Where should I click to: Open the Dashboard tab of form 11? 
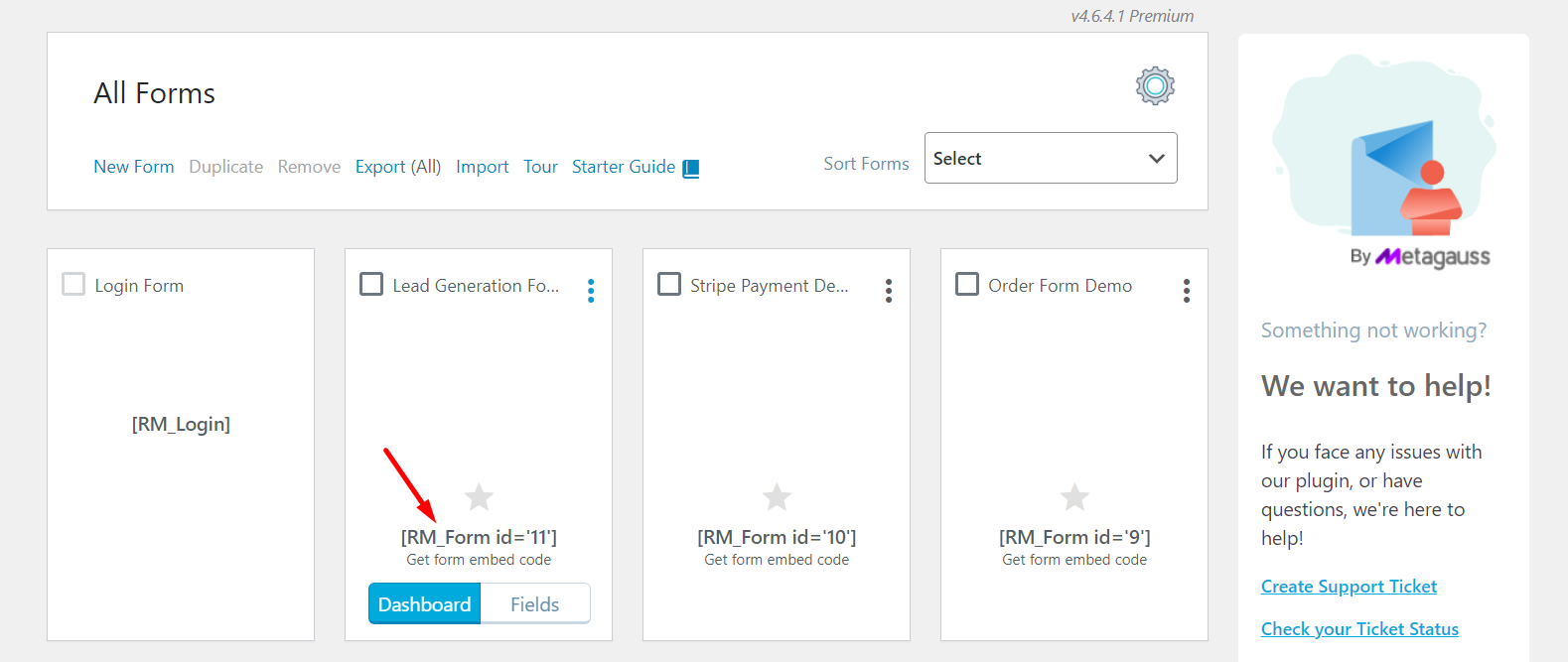pyautogui.click(x=425, y=604)
